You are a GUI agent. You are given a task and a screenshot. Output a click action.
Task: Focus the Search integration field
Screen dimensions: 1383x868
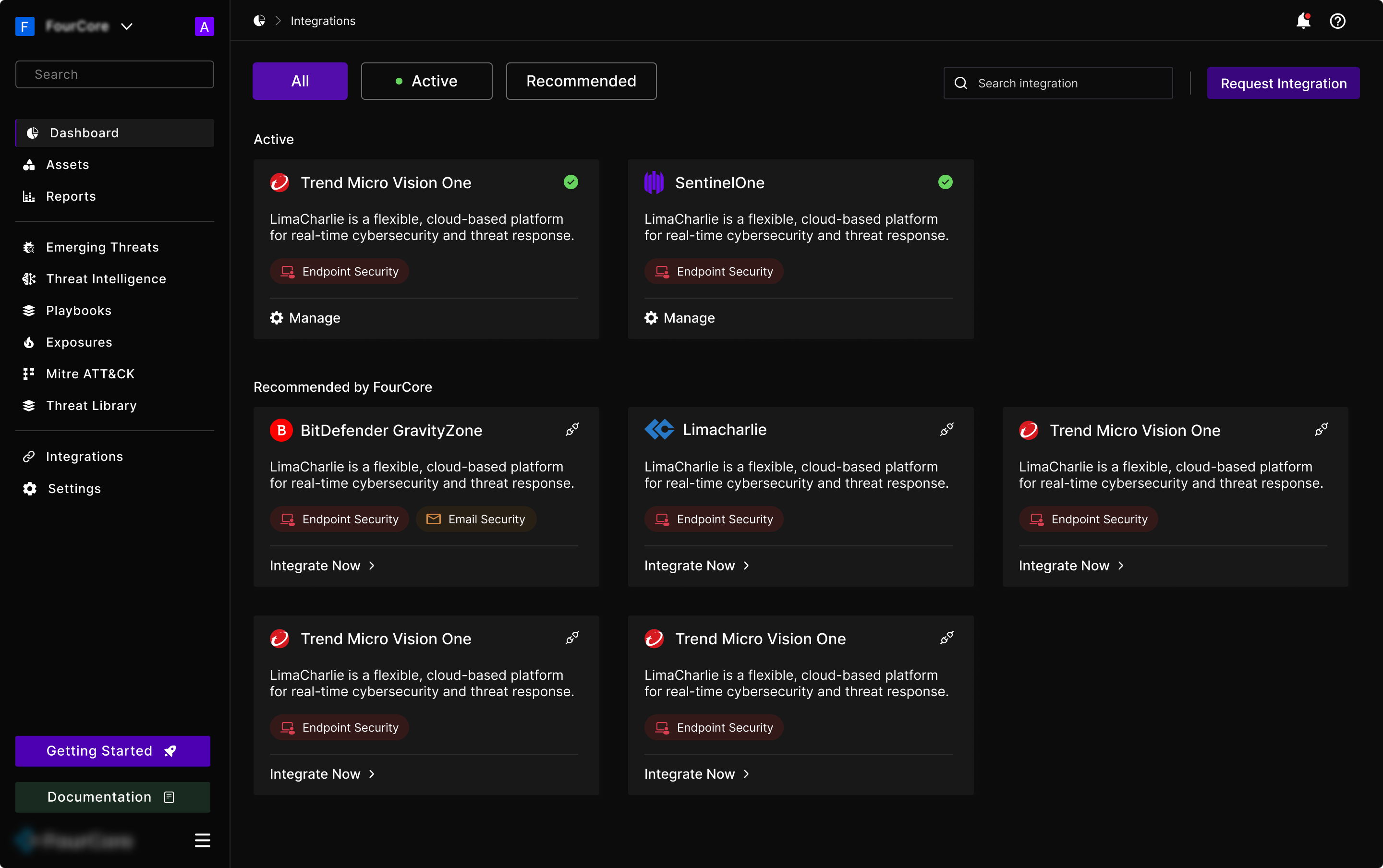1058,83
